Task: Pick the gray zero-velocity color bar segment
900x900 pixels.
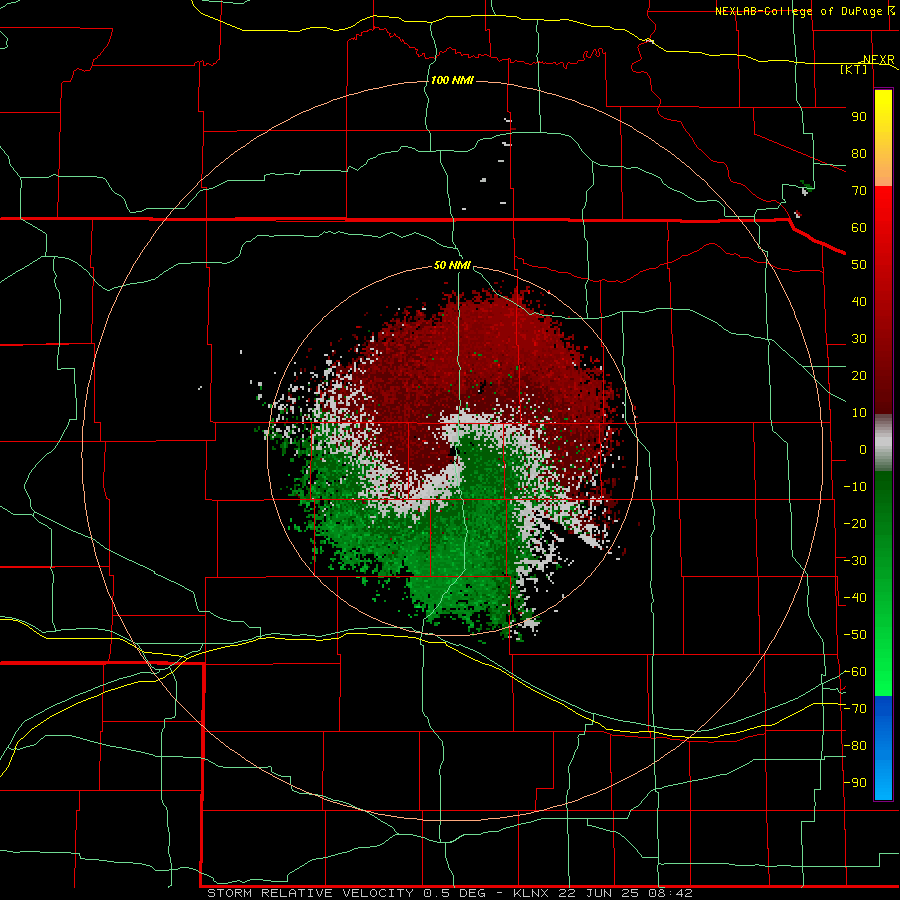Action: 883,442
